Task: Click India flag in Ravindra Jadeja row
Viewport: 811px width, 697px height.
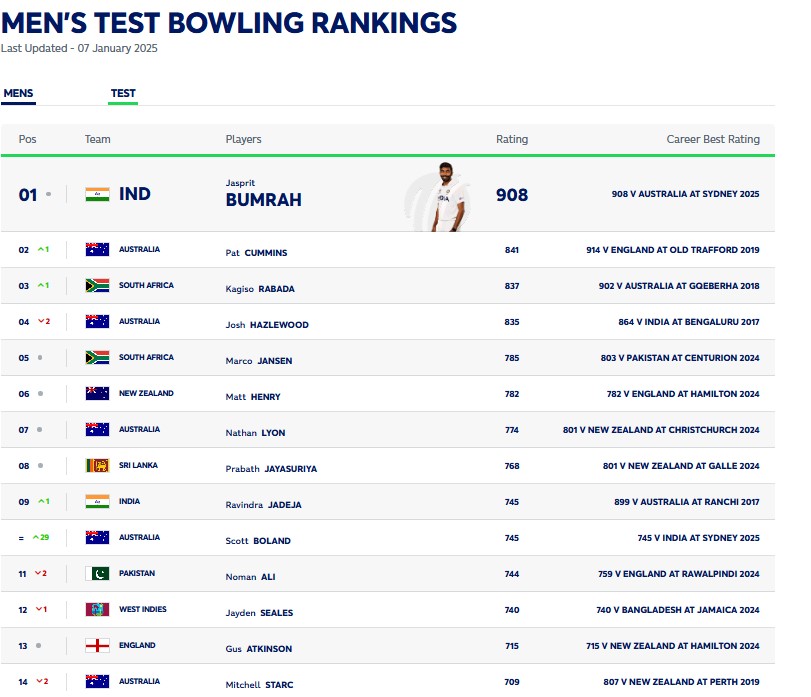Action: pos(97,502)
